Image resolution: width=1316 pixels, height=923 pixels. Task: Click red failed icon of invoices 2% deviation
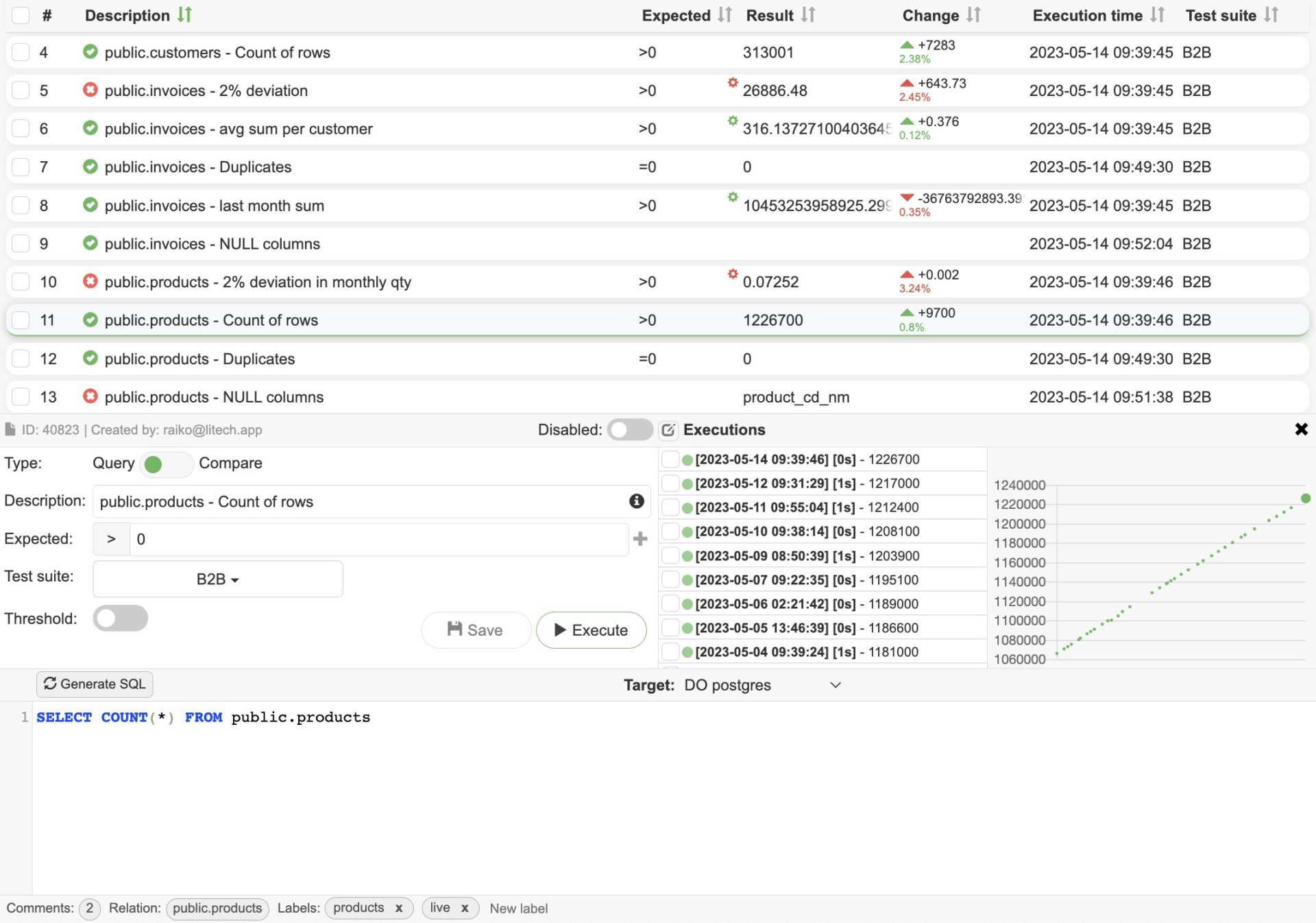coord(90,90)
